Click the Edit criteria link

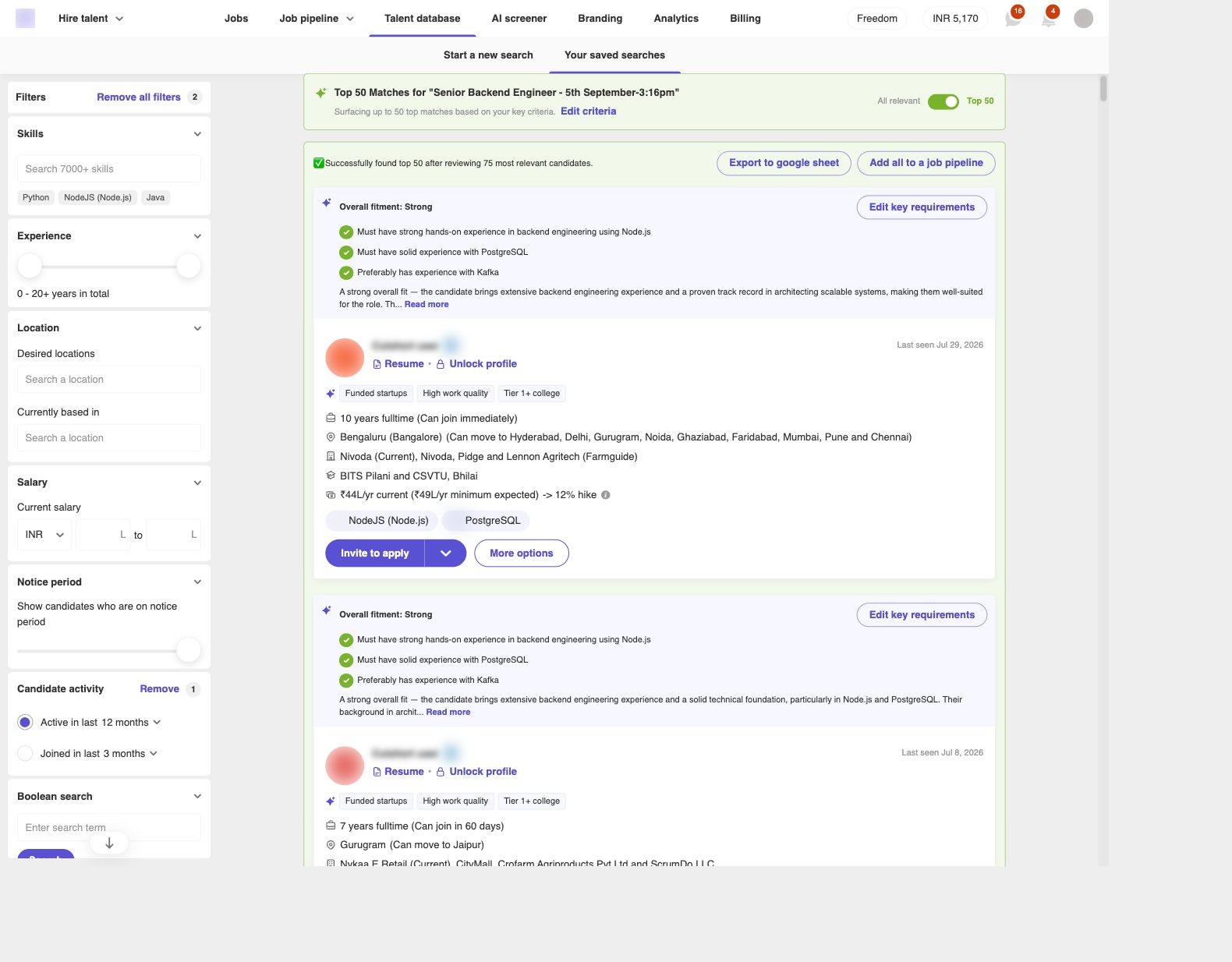coord(589,111)
